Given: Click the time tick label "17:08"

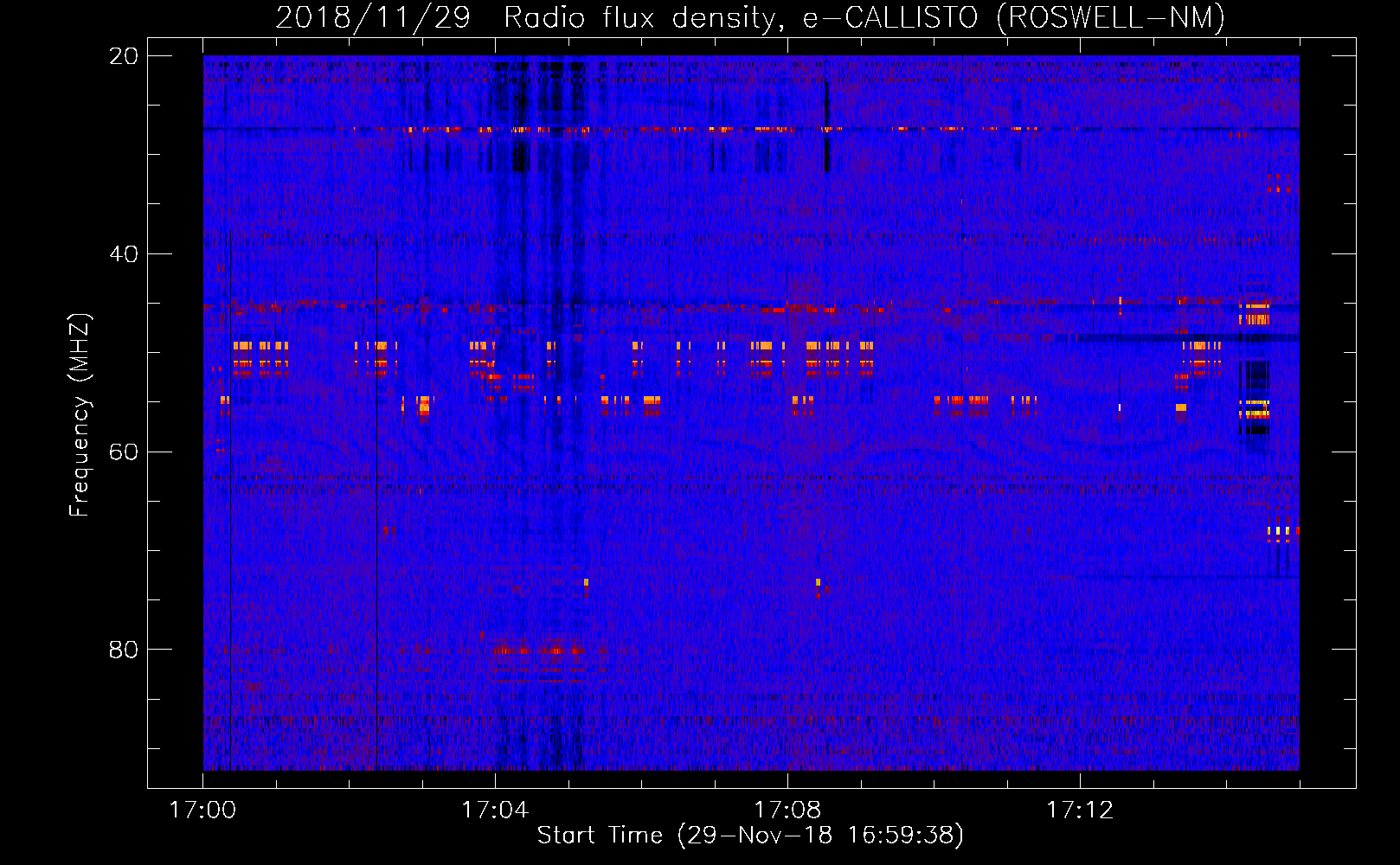Looking at the screenshot, I should click(787, 811).
